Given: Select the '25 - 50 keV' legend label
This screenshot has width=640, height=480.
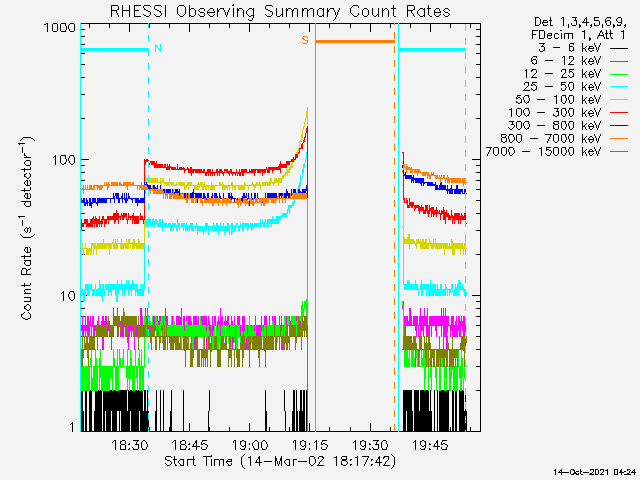Looking at the screenshot, I should (x=562, y=87).
